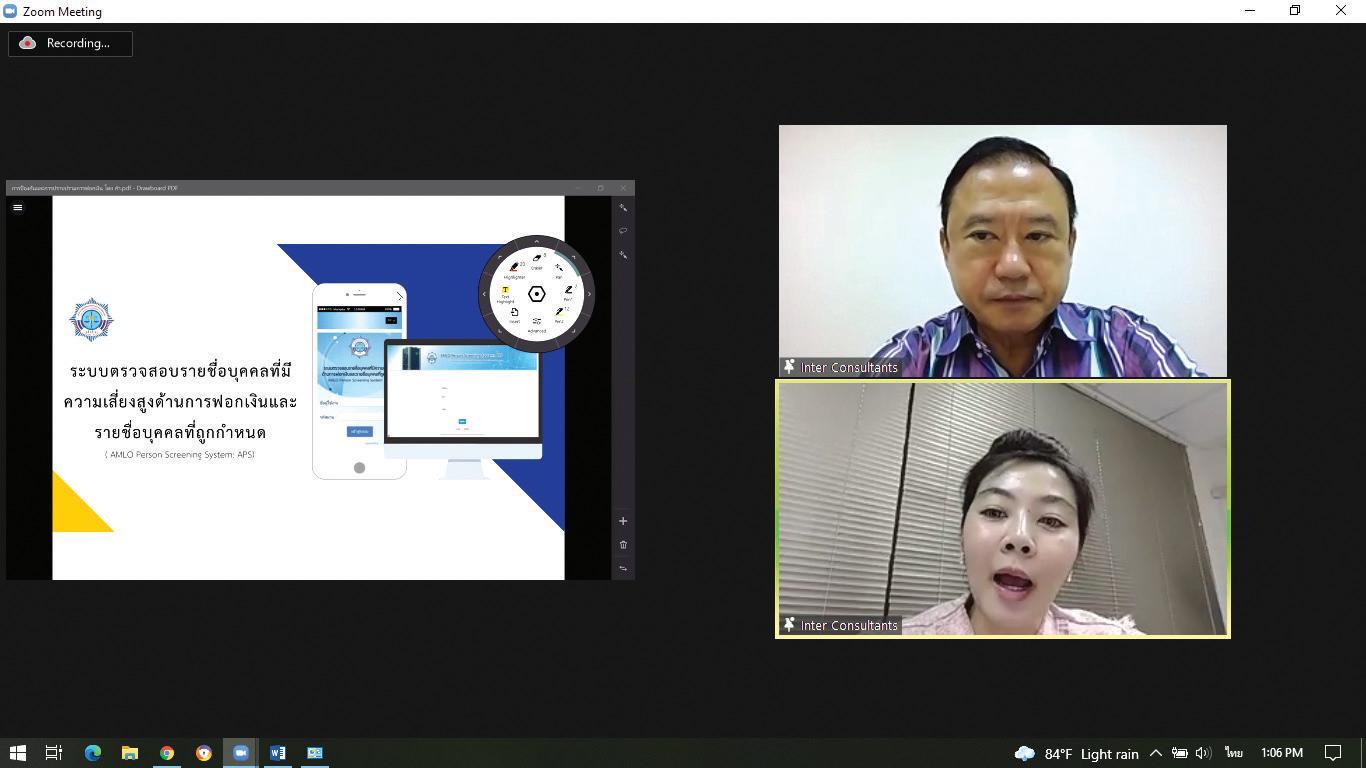This screenshot has height=768, width=1366.
Task: Switch the Thai input language indicator
Action: click(1234, 753)
